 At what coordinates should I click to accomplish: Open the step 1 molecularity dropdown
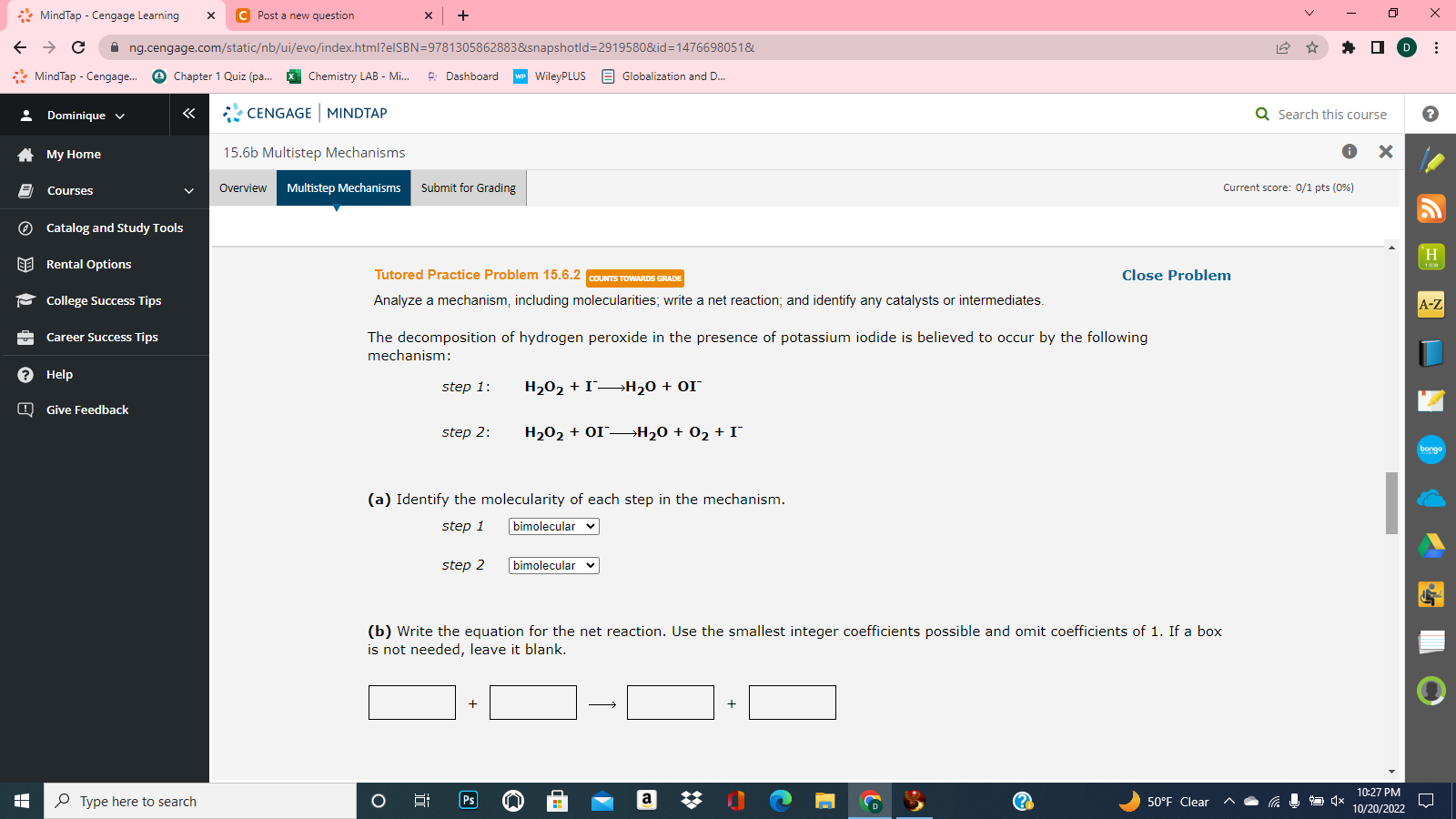[x=552, y=526]
